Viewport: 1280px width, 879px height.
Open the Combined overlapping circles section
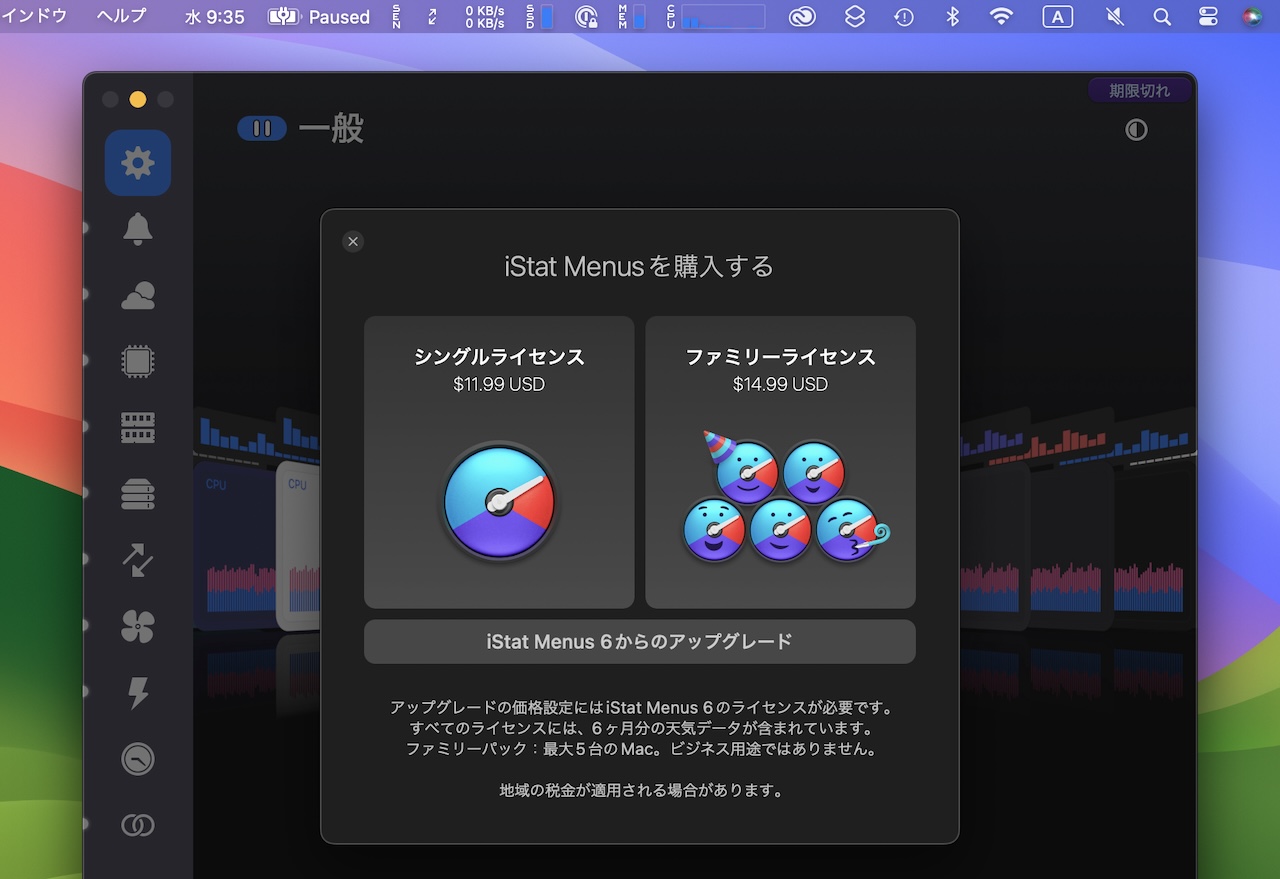point(138,825)
